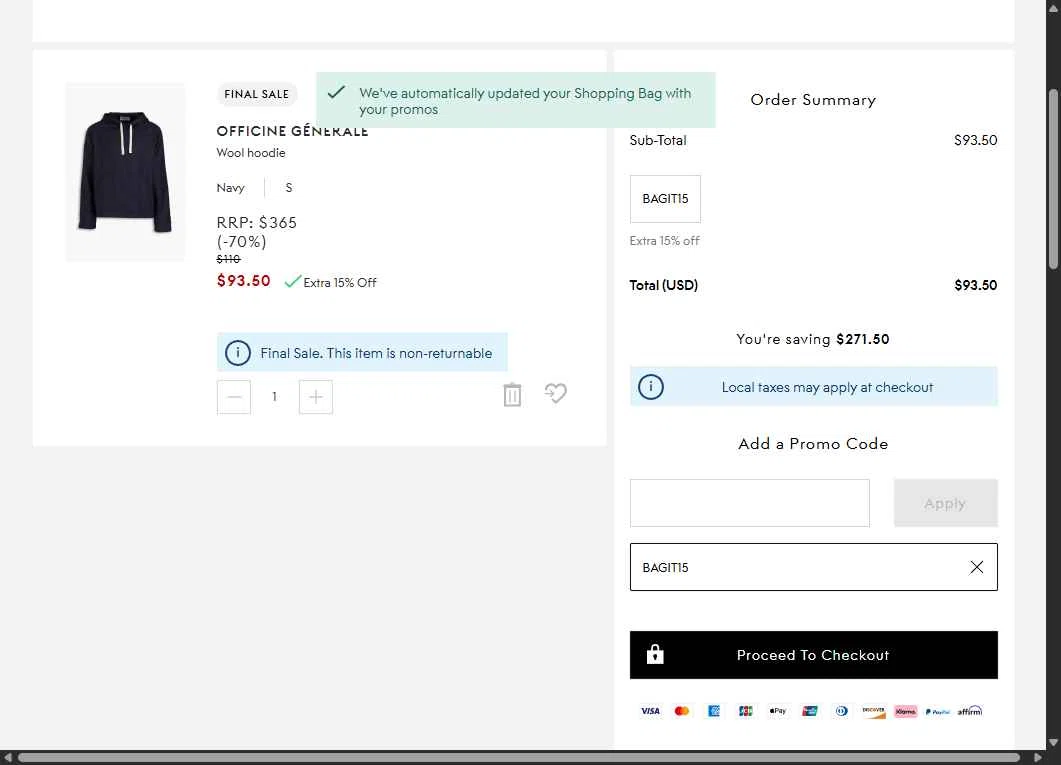Click the vertical scrollbar thumb
Screen dimensions: 1061x765
[x=1053, y=179]
